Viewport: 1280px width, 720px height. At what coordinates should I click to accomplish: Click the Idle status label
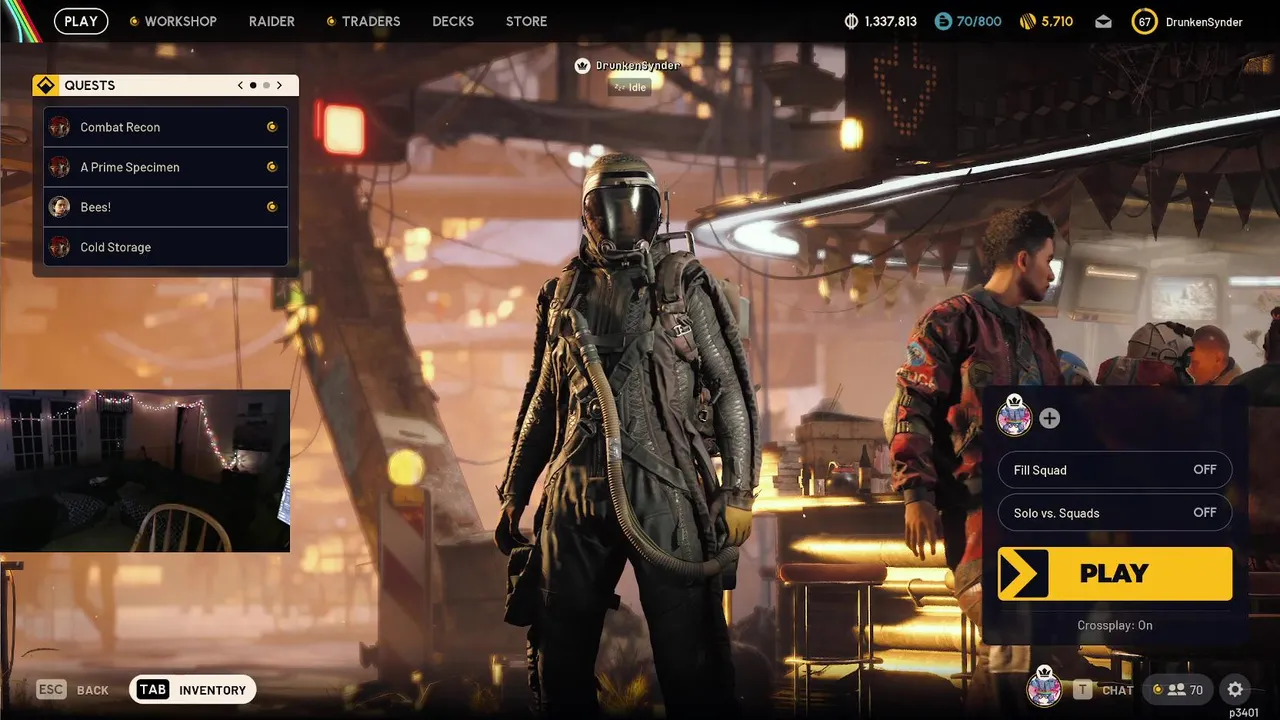click(629, 87)
